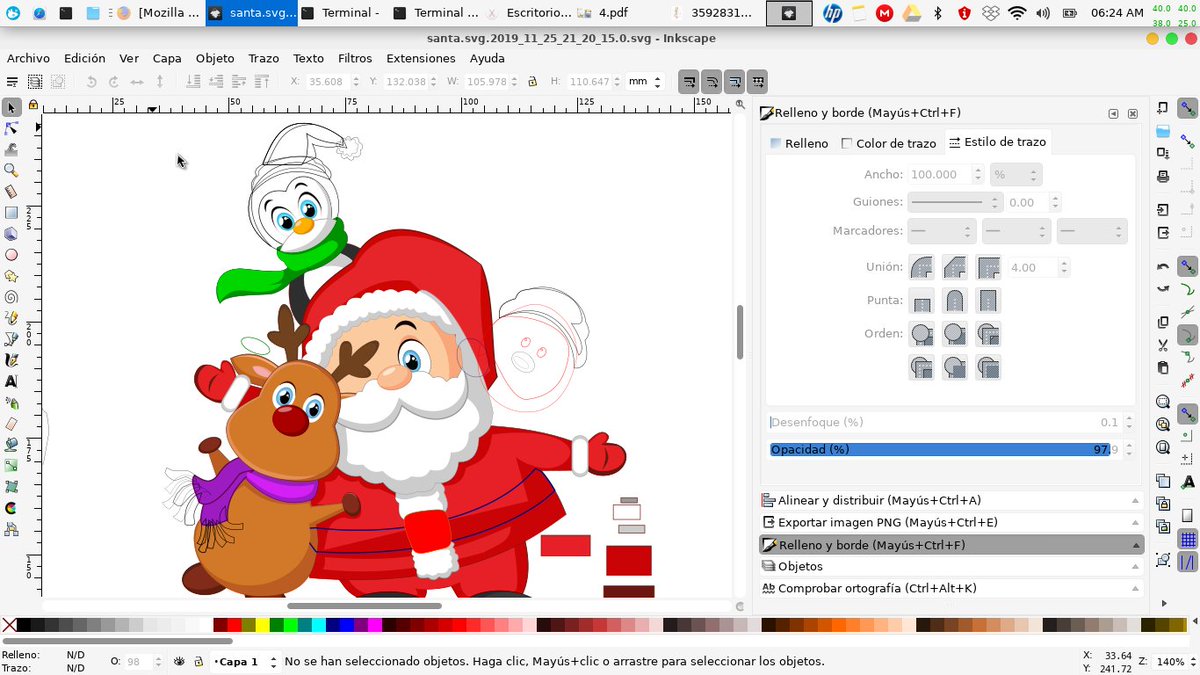Select the Selector arrow tool
Viewport: 1200px width, 675px height.
click(12, 107)
